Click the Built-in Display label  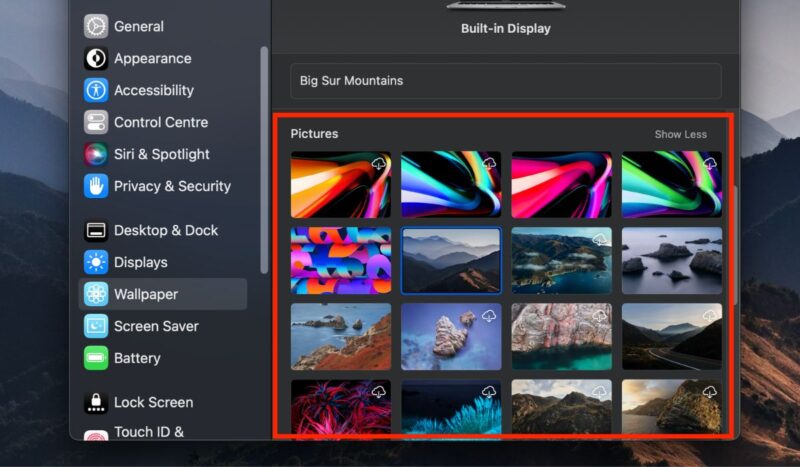coord(506,29)
